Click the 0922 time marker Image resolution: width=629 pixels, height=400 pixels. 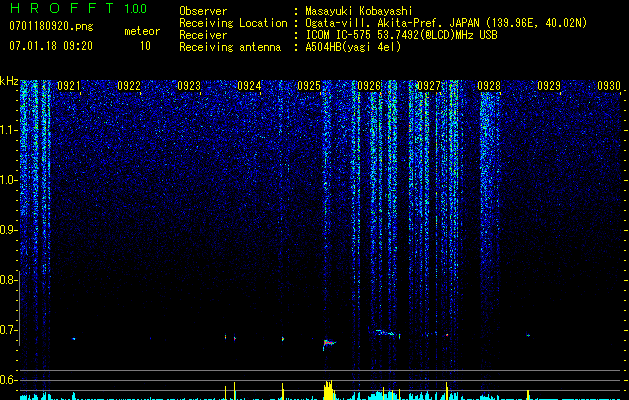tap(129, 85)
